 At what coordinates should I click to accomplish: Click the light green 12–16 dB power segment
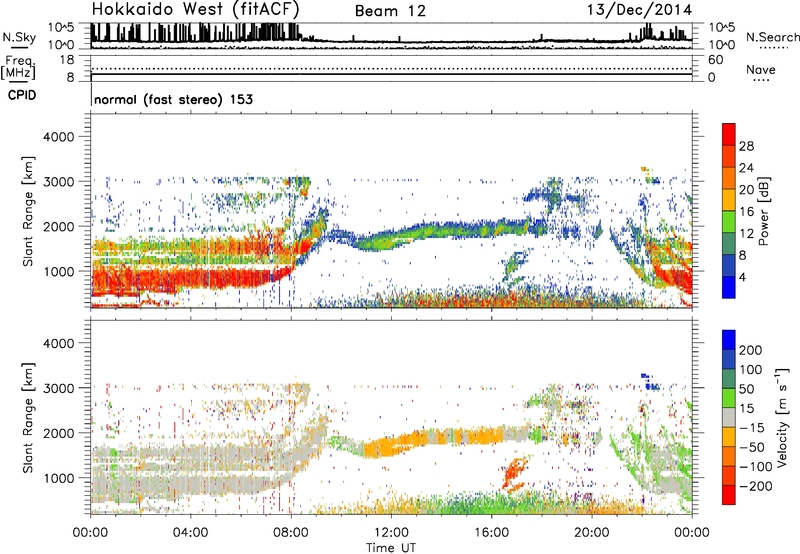point(729,222)
